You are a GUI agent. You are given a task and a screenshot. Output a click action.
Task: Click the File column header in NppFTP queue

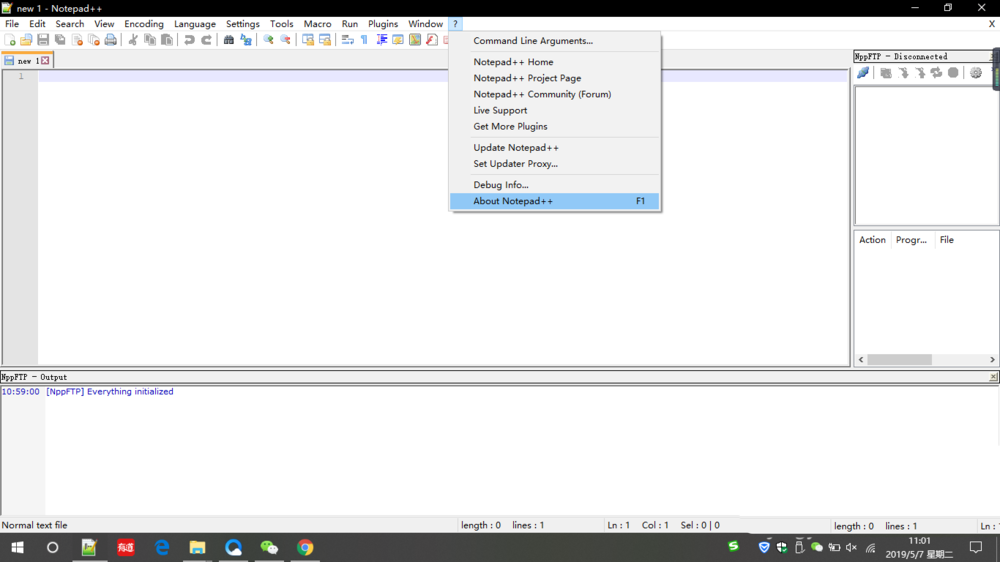tap(947, 240)
